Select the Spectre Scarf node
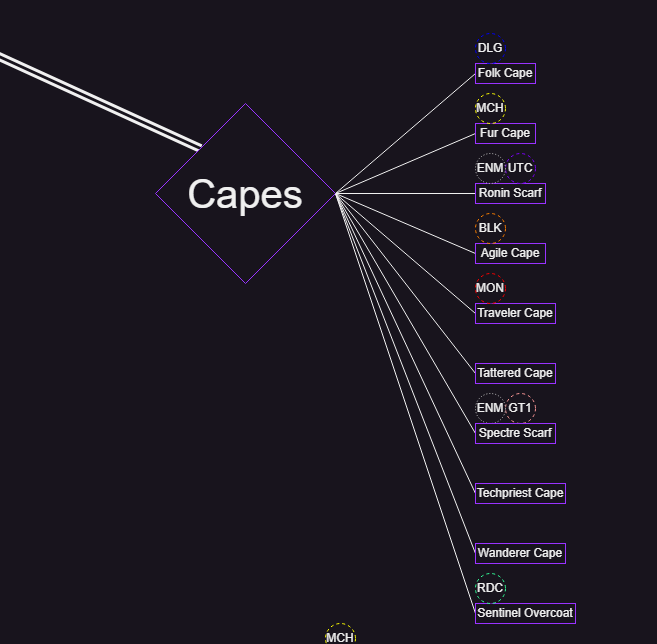The width and height of the screenshot is (657, 644). (515, 433)
